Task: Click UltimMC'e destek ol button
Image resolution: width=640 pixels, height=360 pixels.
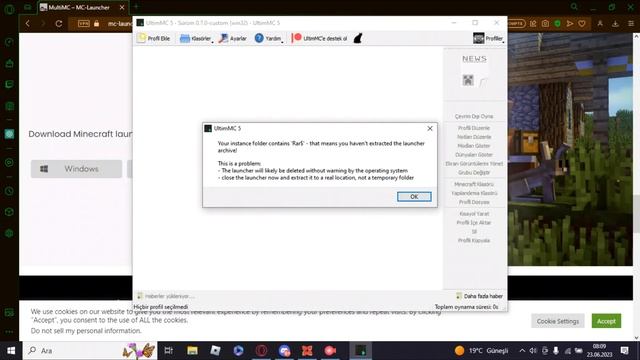Action: 320,38
